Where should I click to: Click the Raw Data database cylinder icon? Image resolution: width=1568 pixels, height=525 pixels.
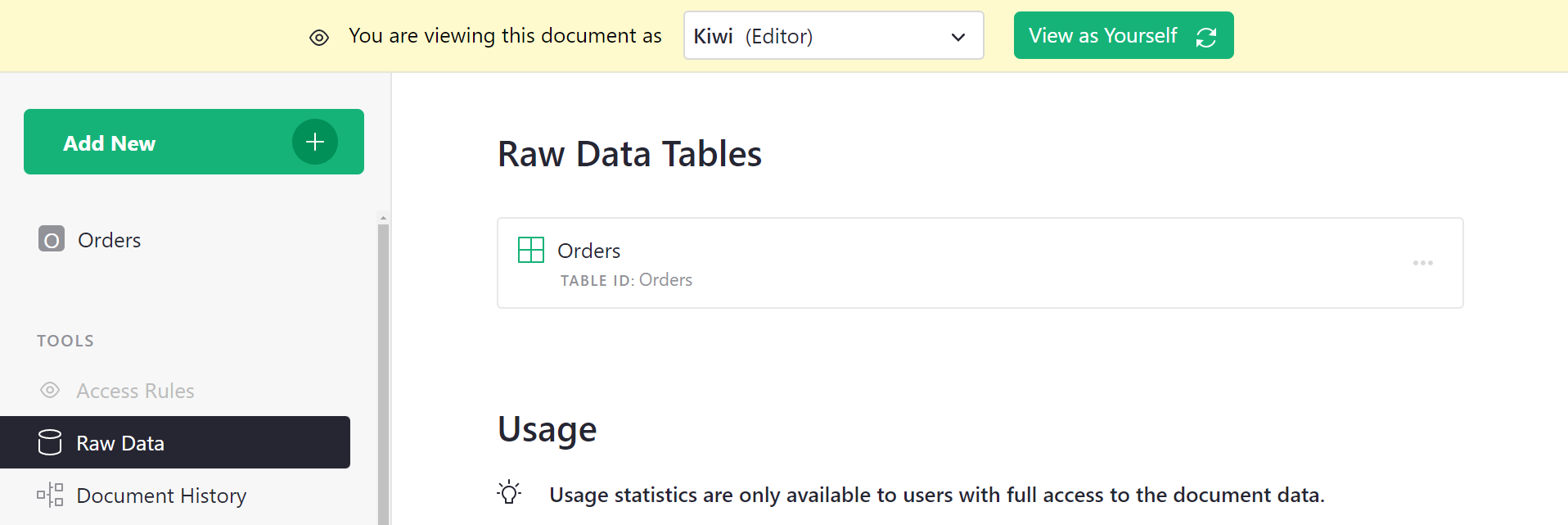(50, 442)
